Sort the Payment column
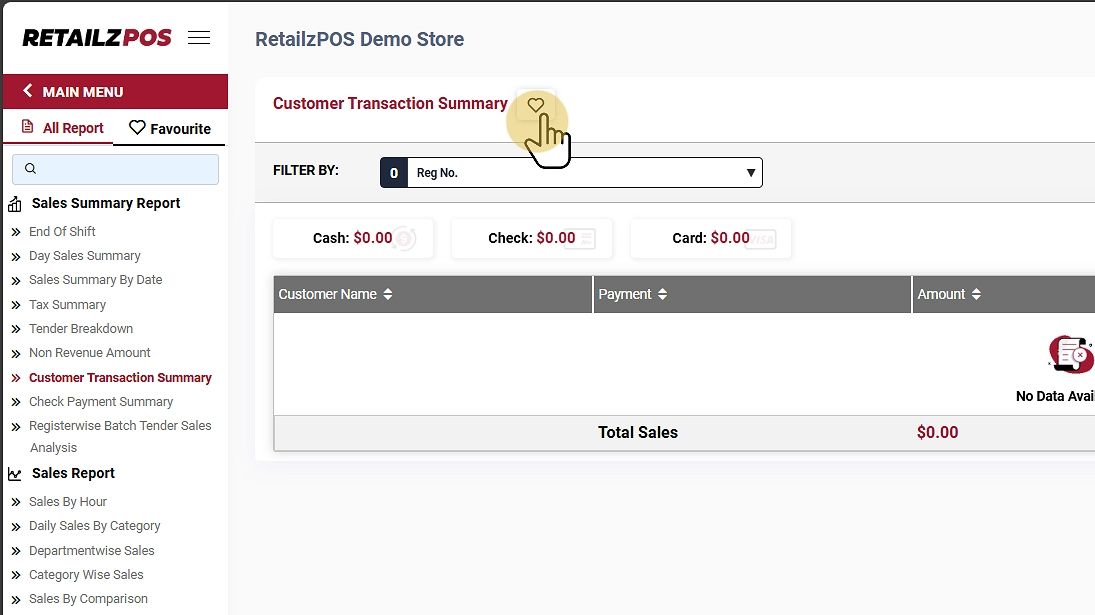Image resolution: width=1095 pixels, height=615 pixels. pos(662,294)
